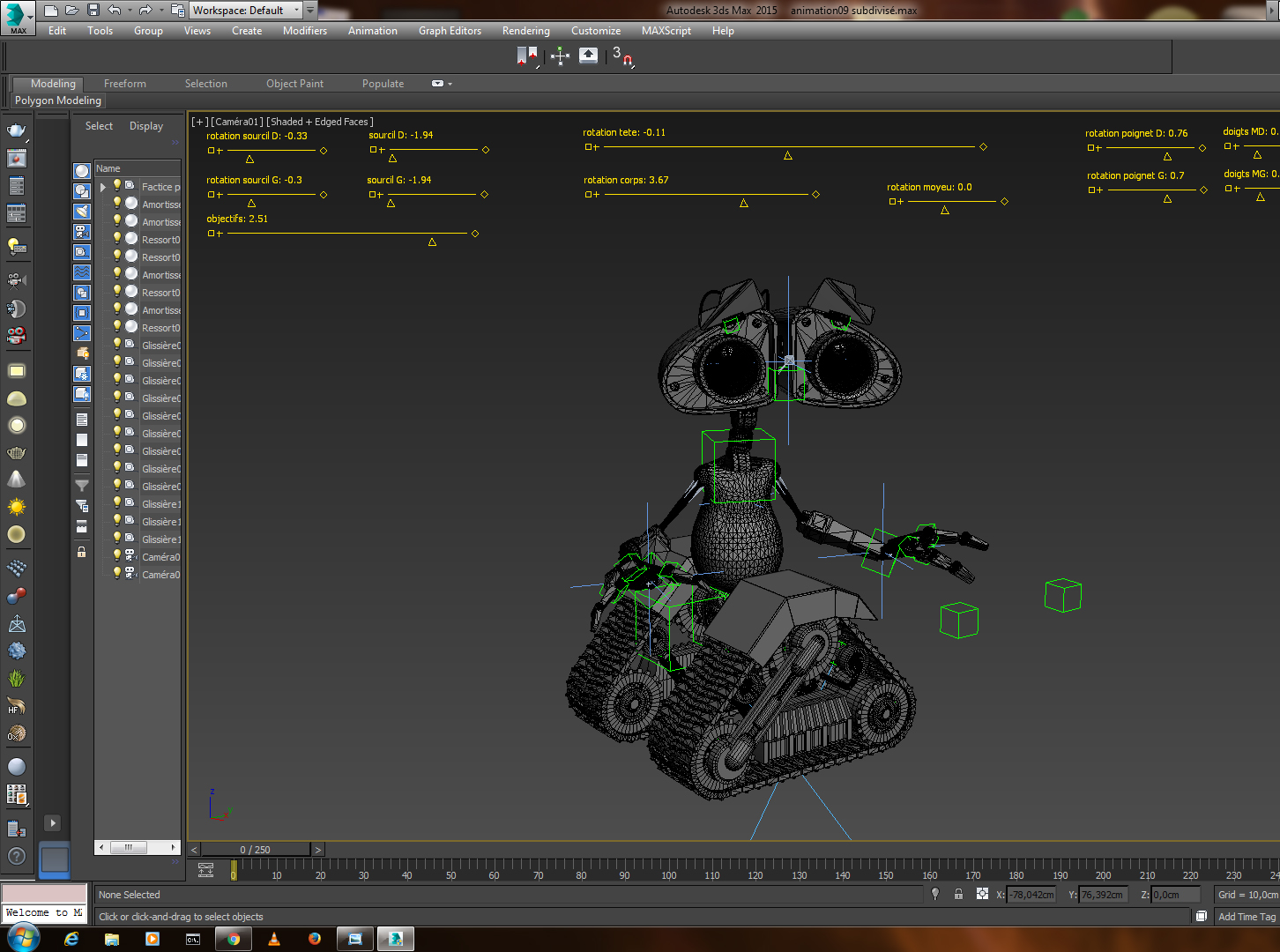1280x952 pixels.
Task: Open the redo history dropdown arrow
Action: pyautogui.click(x=160, y=11)
